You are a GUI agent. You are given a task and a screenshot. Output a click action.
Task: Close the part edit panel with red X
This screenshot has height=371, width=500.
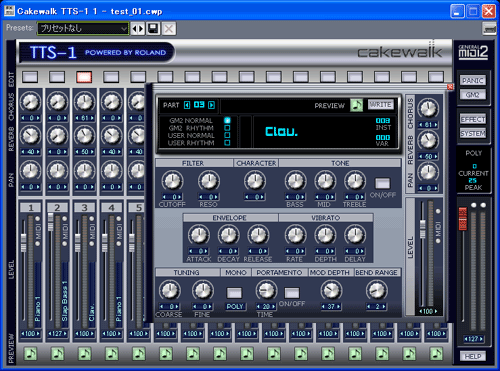pyautogui.click(x=450, y=87)
